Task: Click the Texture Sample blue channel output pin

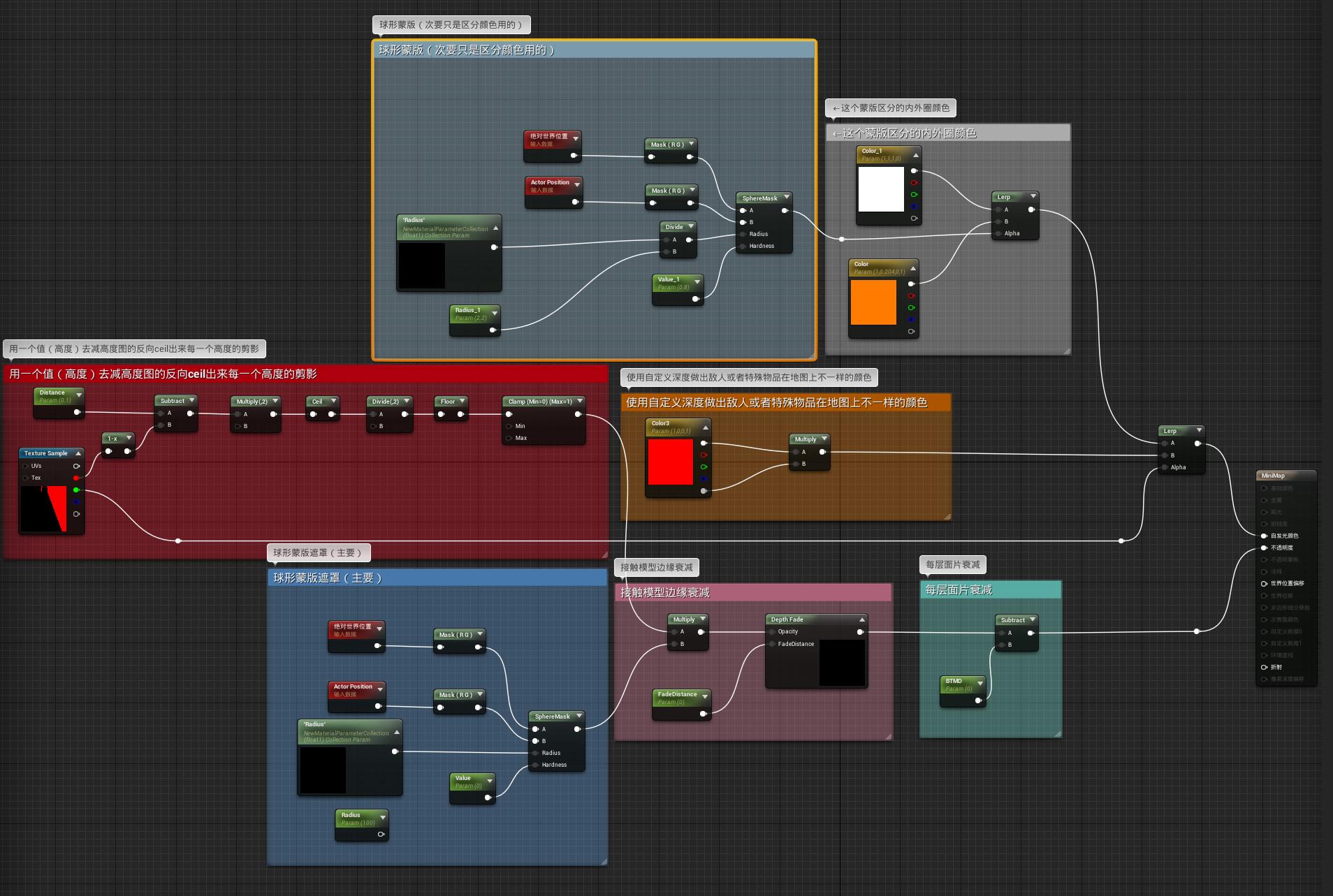Action: pos(76,501)
